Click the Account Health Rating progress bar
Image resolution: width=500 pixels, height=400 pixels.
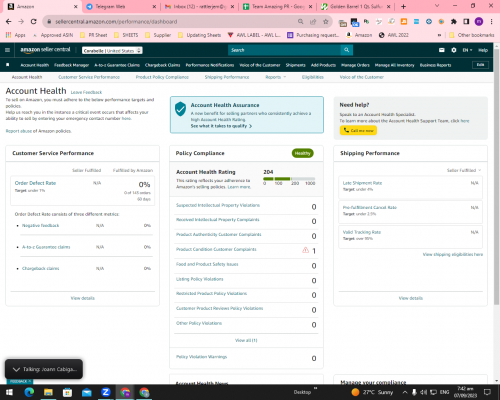tap(289, 179)
